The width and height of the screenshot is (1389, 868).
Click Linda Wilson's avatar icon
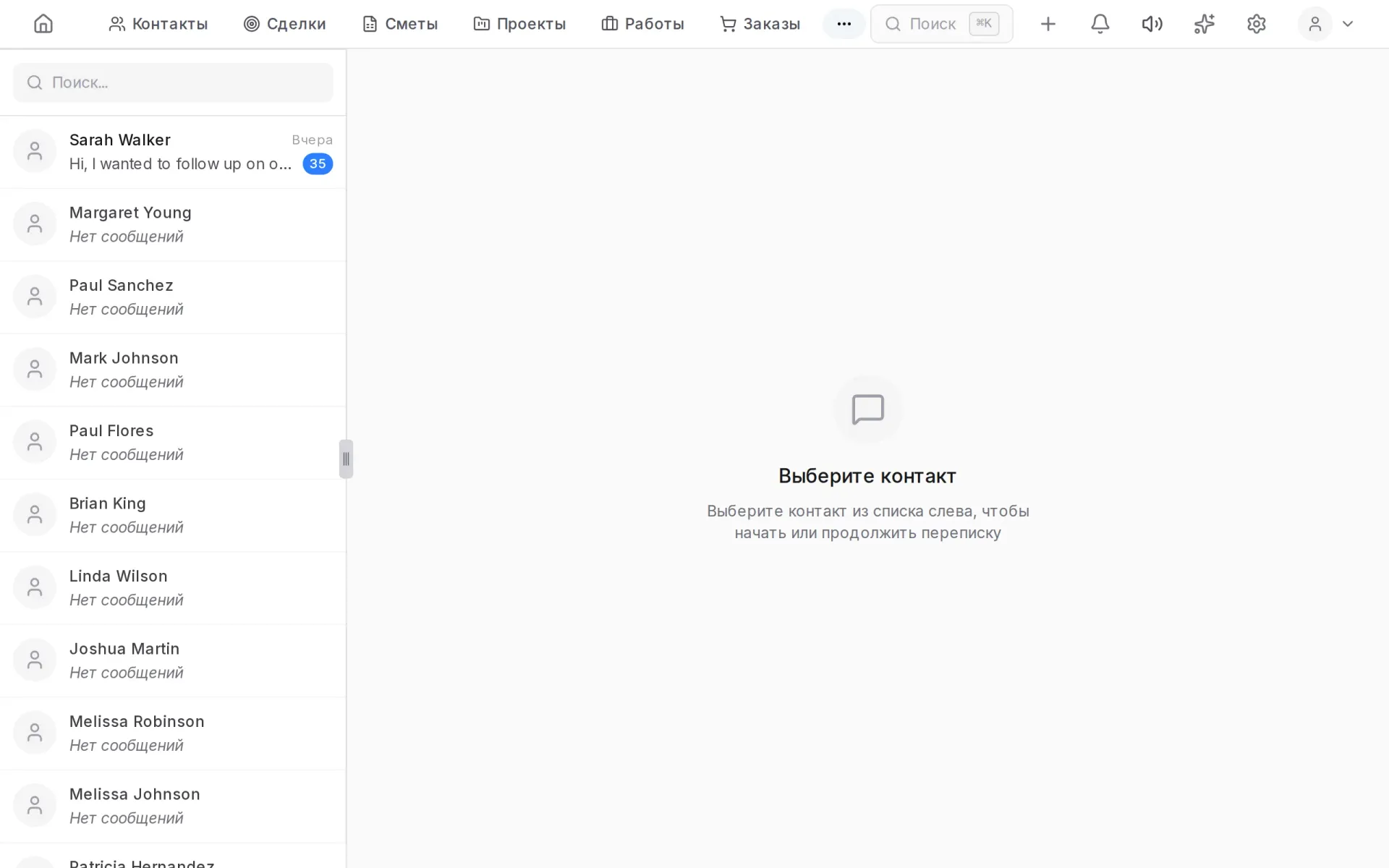[x=35, y=587]
